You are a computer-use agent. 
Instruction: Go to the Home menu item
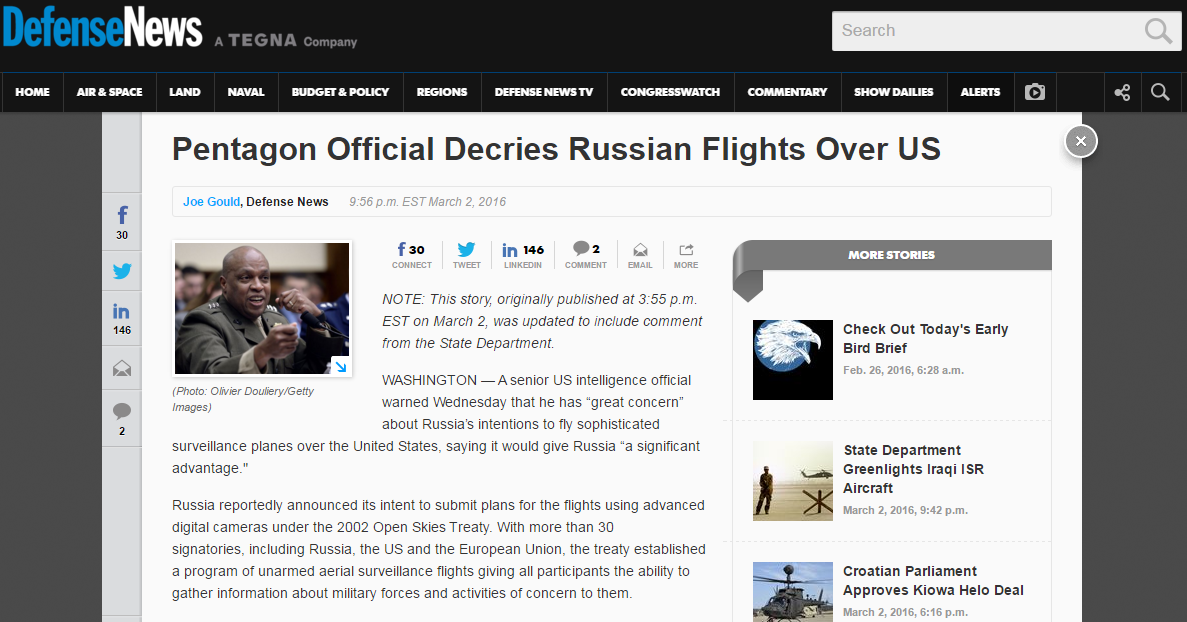click(x=33, y=92)
